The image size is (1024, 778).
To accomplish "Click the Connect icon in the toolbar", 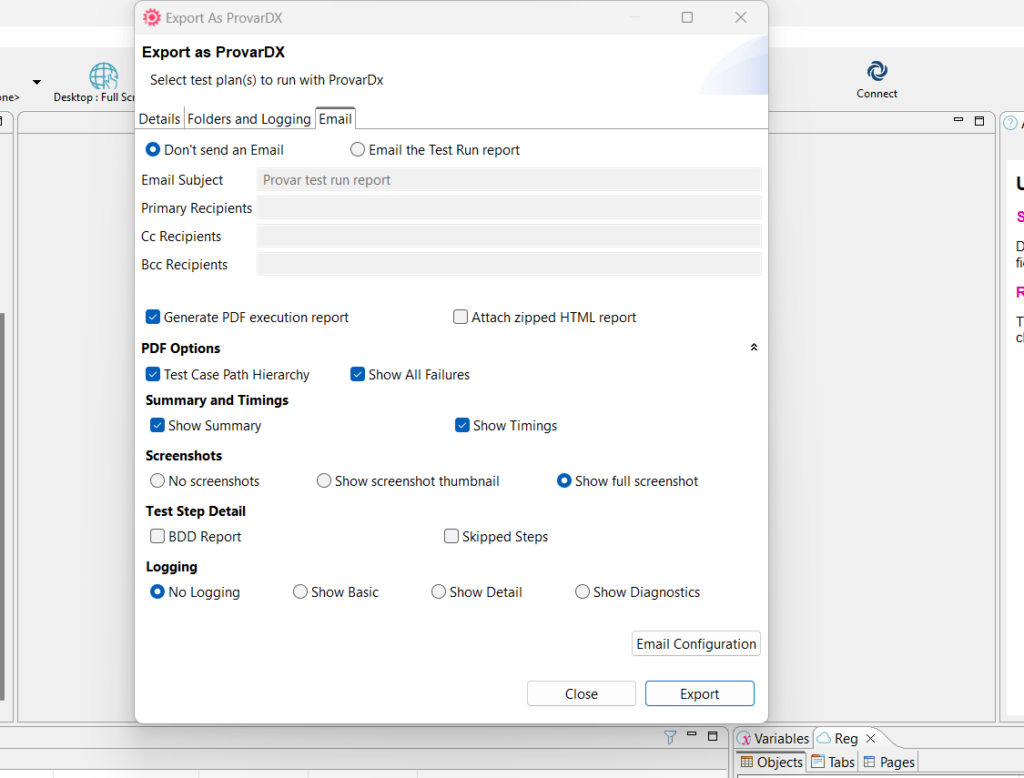I will 876,71.
